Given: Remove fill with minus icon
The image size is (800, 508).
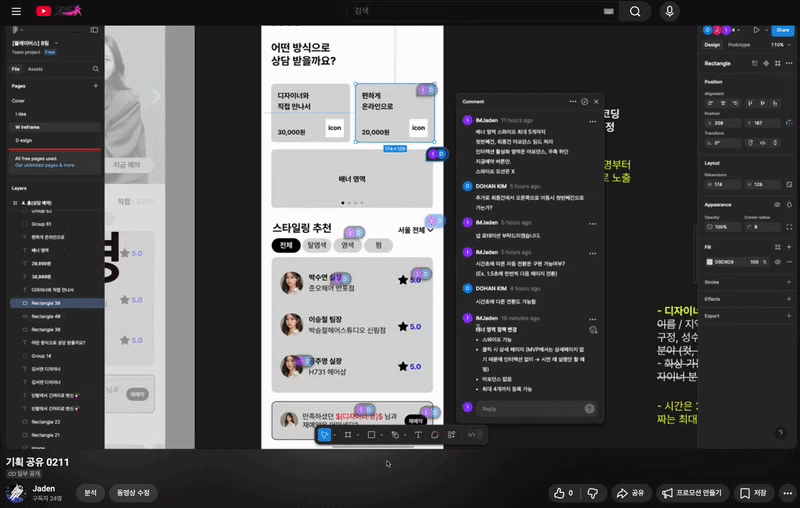Looking at the screenshot, I should coord(789,262).
